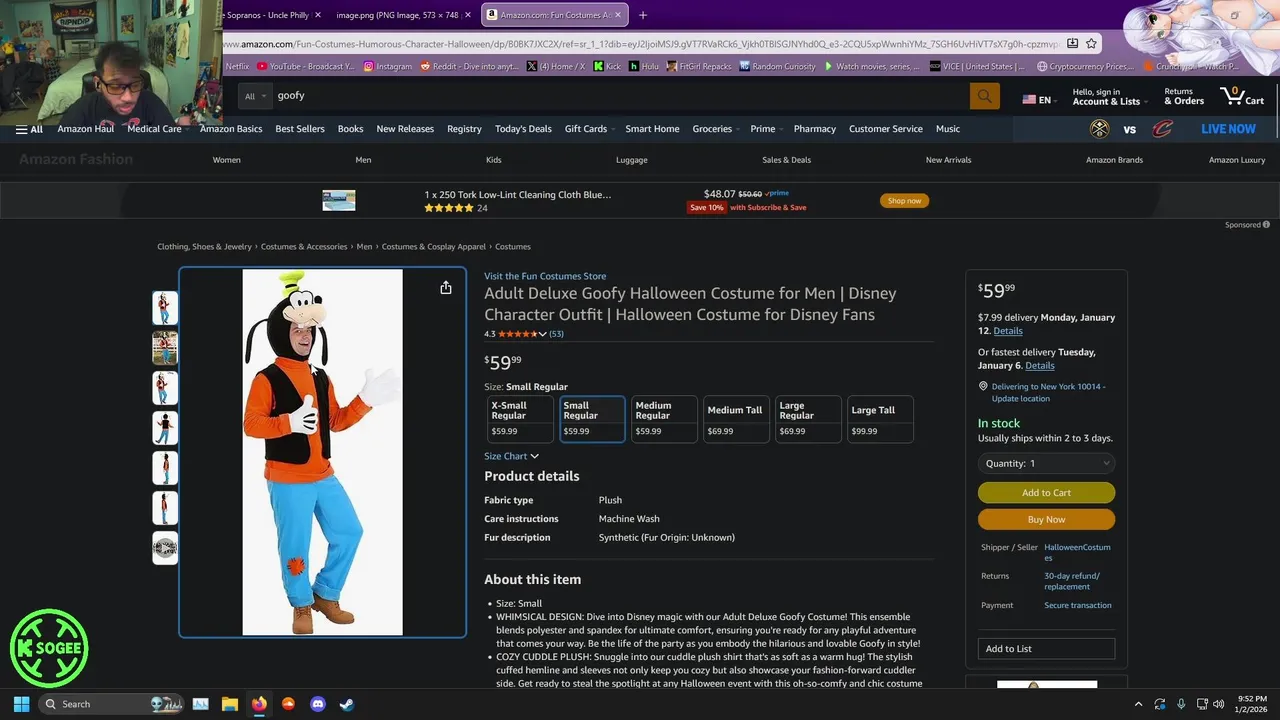This screenshot has width=1280, height=720.
Task: Open the shopping Cart icon
Action: point(1242,96)
